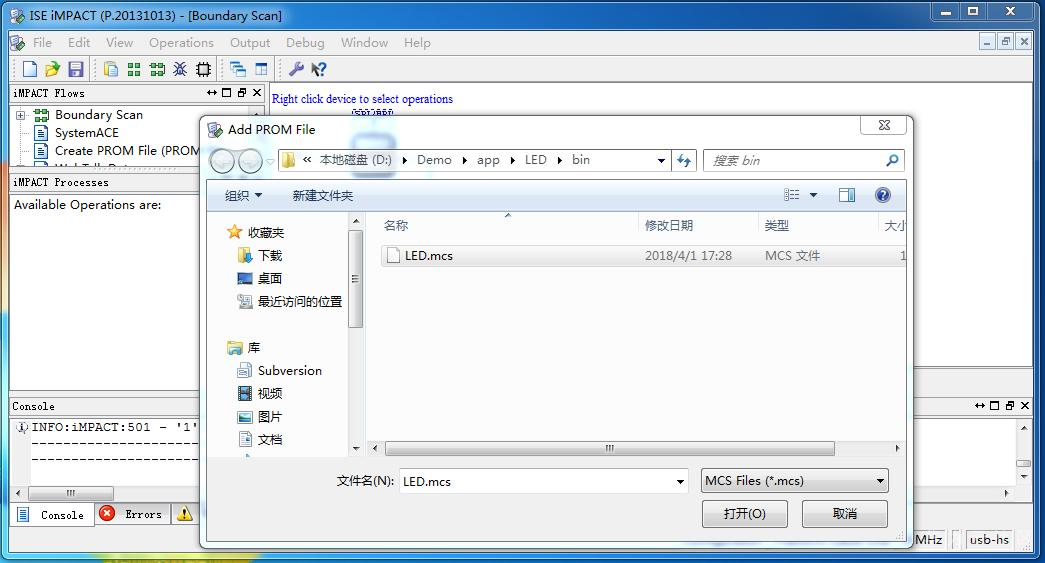1045x563 pixels.
Task: Expand the Boundary Scan tree node
Action: pyautogui.click(x=21, y=115)
